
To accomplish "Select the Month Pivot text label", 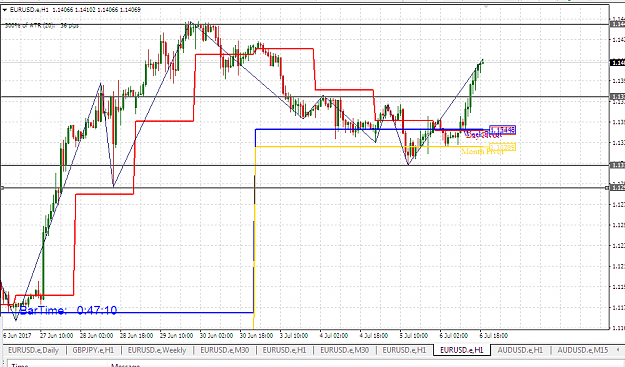I will [482, 151].
